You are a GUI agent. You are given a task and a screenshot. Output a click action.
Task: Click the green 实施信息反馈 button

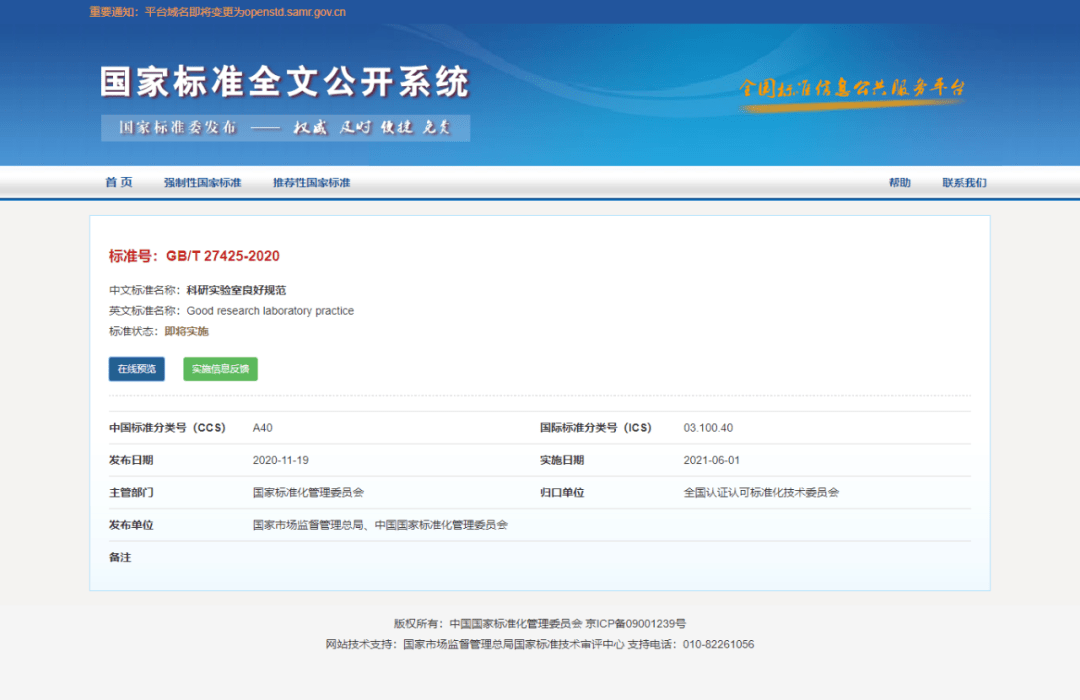pyautogui.click(x=220, y=369)
